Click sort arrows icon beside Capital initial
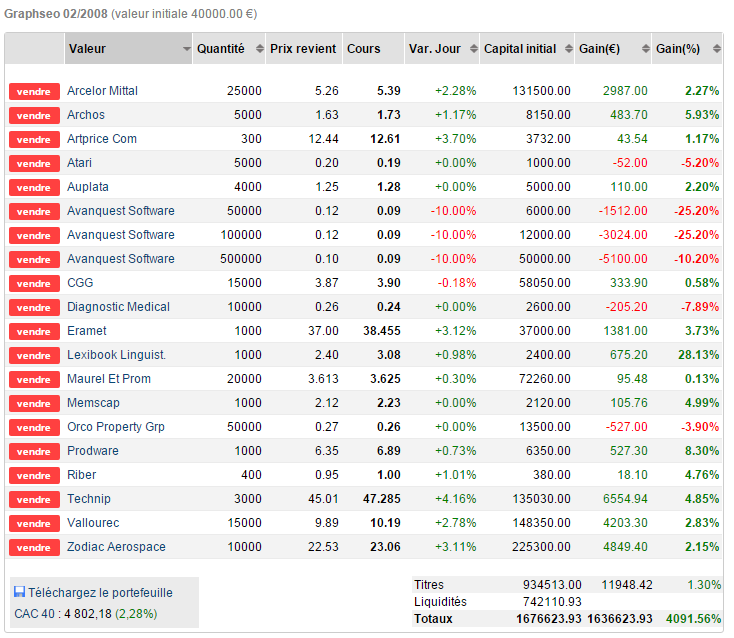The height and width of the screenshot is (638, 734). coord(567,49)
